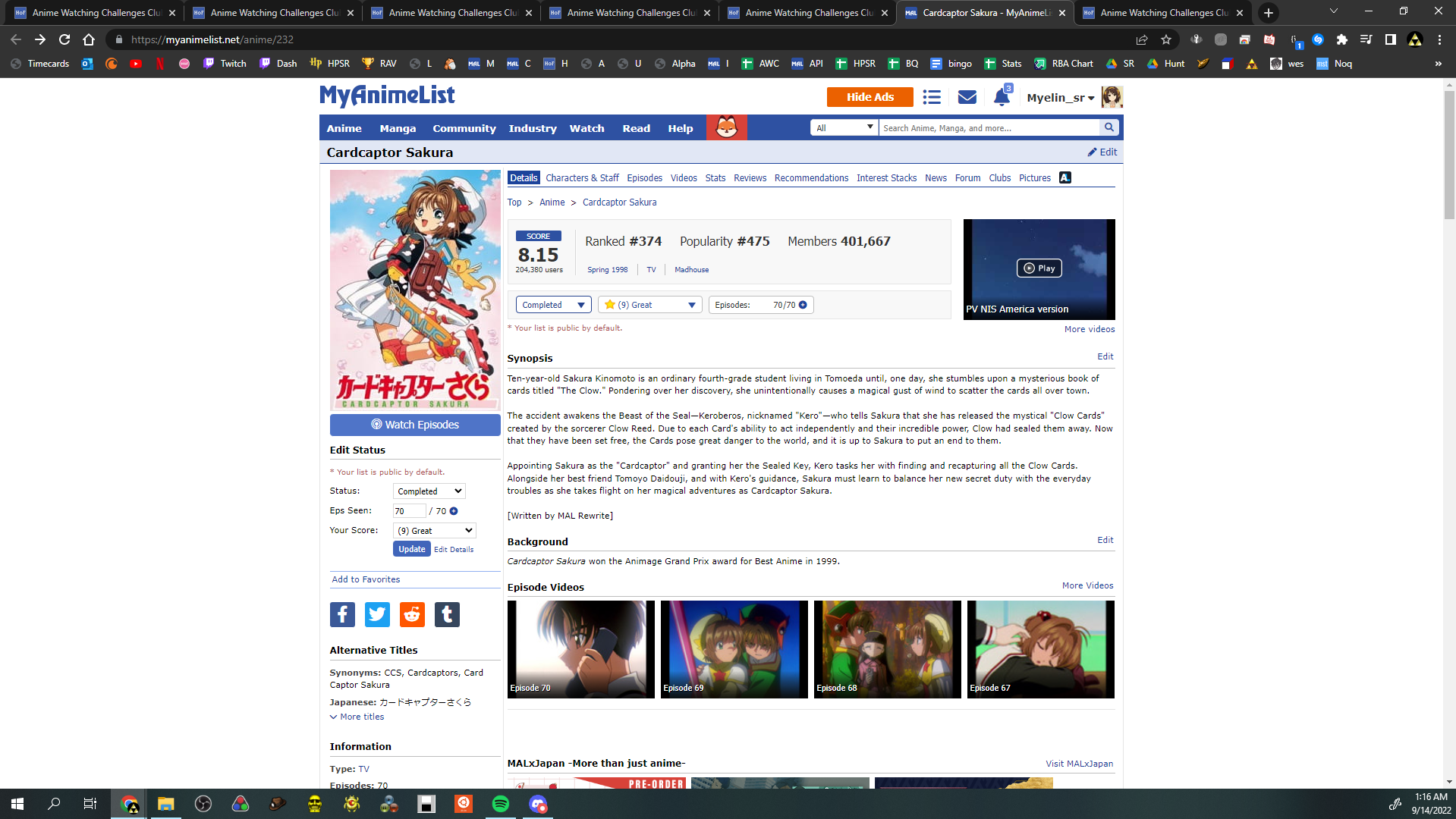The height and width of the screenshot is (819, 1456).
Task: Open the notifications bell icon
Action: (1002, 96)
